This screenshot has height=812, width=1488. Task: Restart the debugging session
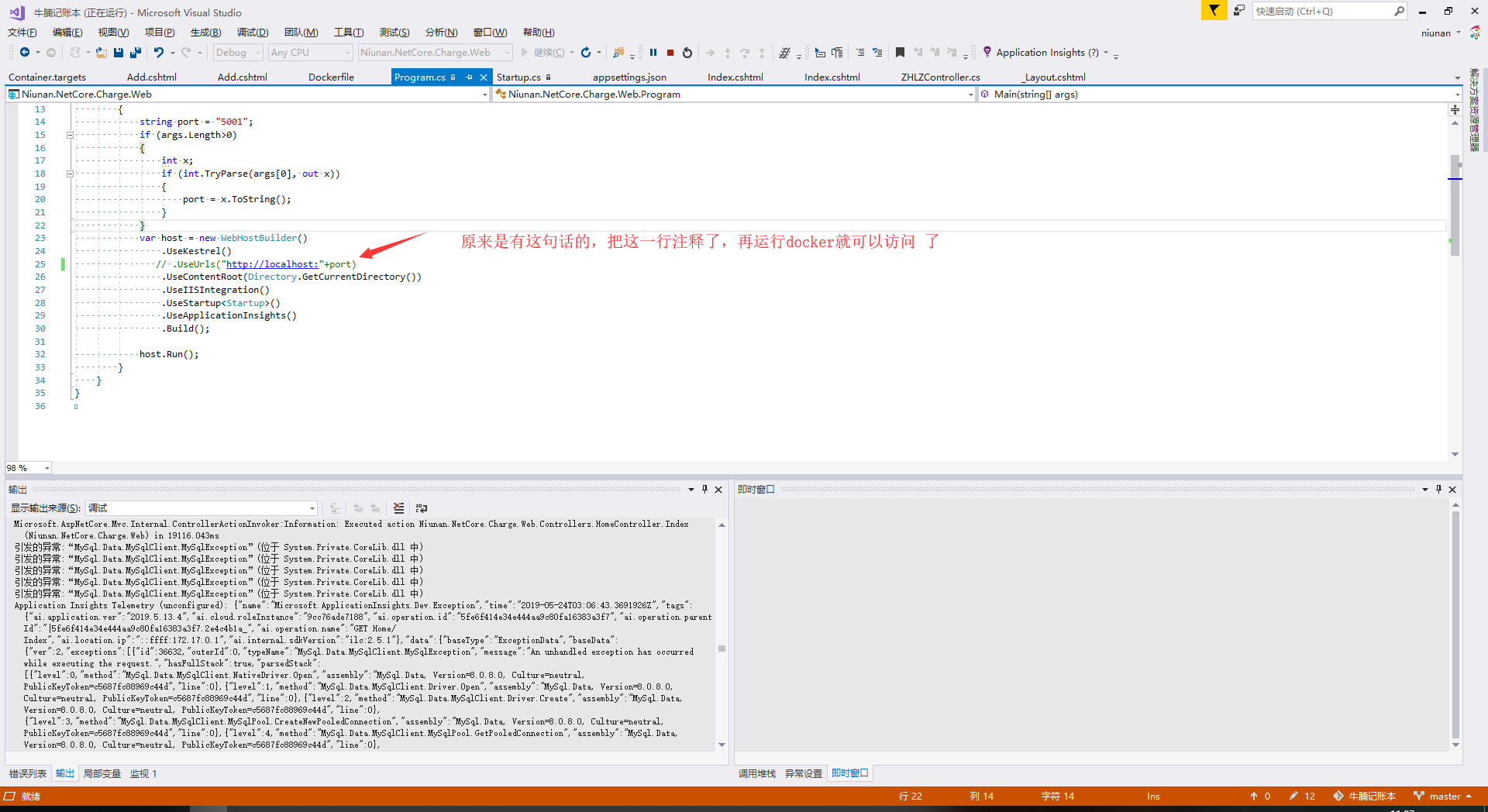[687, 53]
